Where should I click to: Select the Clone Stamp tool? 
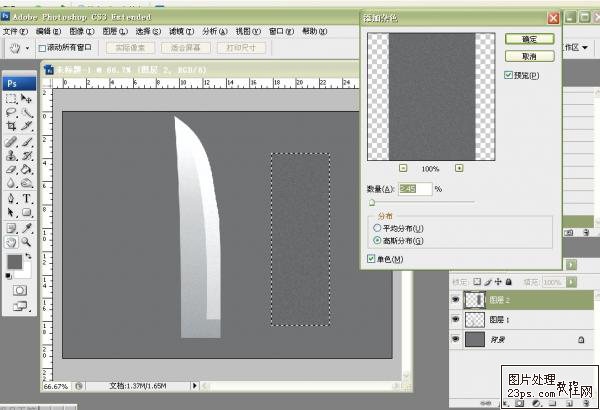pos(11,155)
